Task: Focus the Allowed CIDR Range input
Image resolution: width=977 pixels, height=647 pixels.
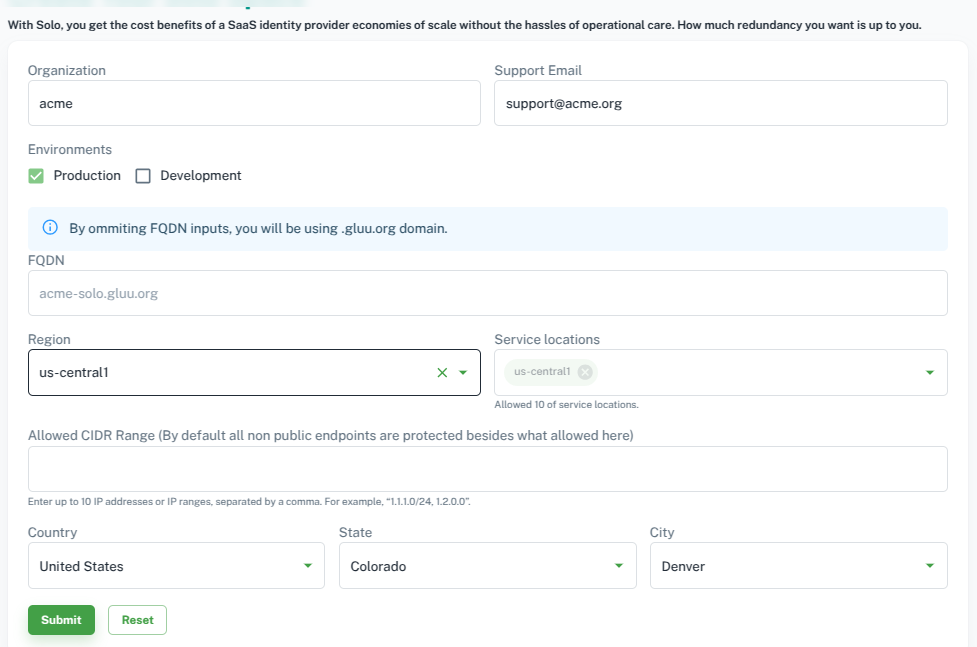Action: point(488,466)
